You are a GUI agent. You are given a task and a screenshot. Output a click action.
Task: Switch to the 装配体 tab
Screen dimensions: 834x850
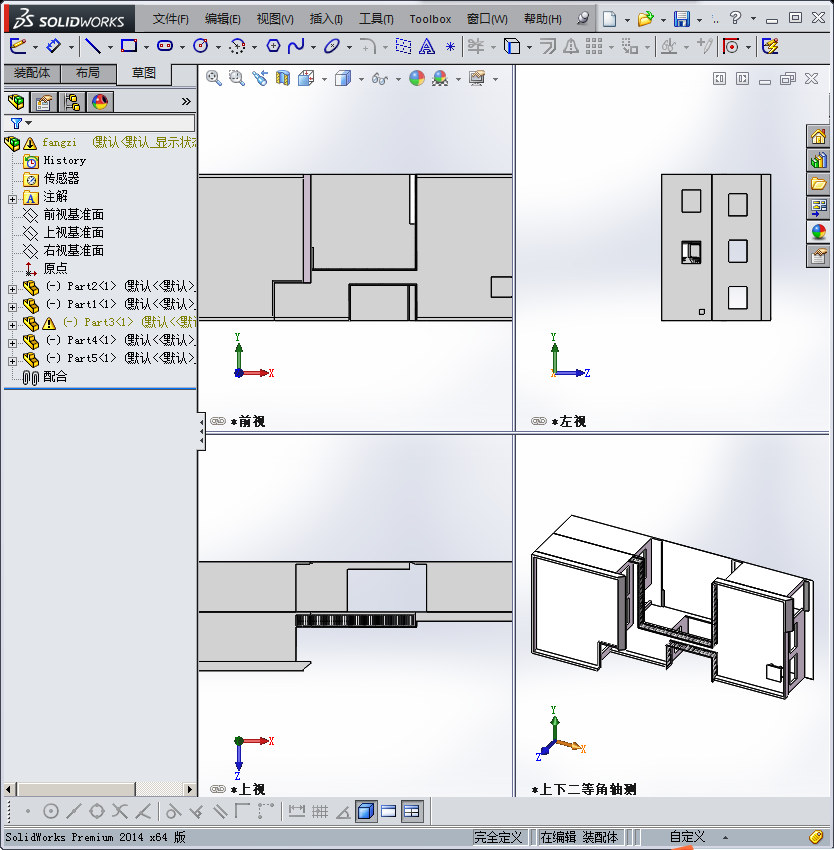(32, 73)
